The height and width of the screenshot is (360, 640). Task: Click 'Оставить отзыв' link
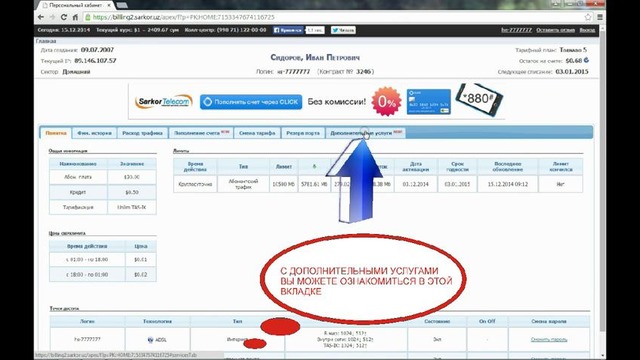(555, 30)
